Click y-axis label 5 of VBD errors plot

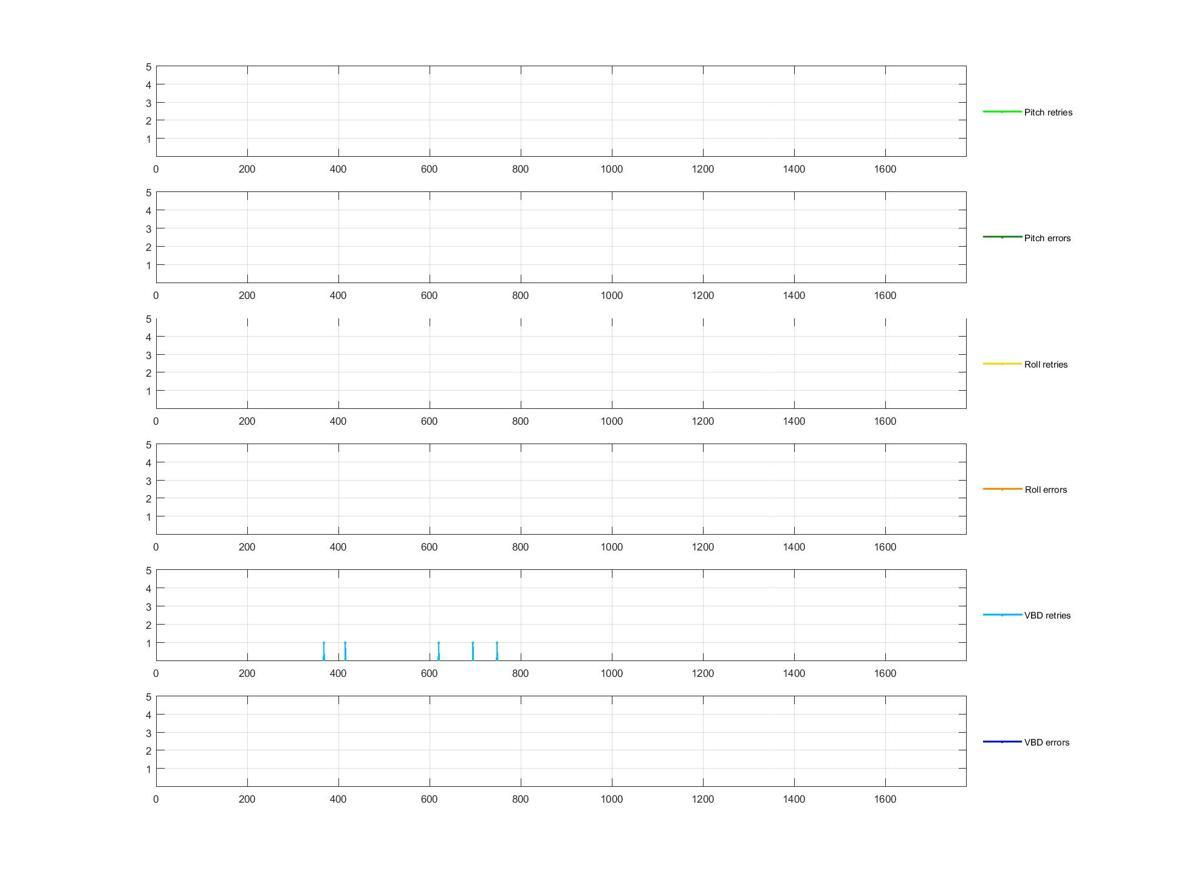click(x=148, y=697)
